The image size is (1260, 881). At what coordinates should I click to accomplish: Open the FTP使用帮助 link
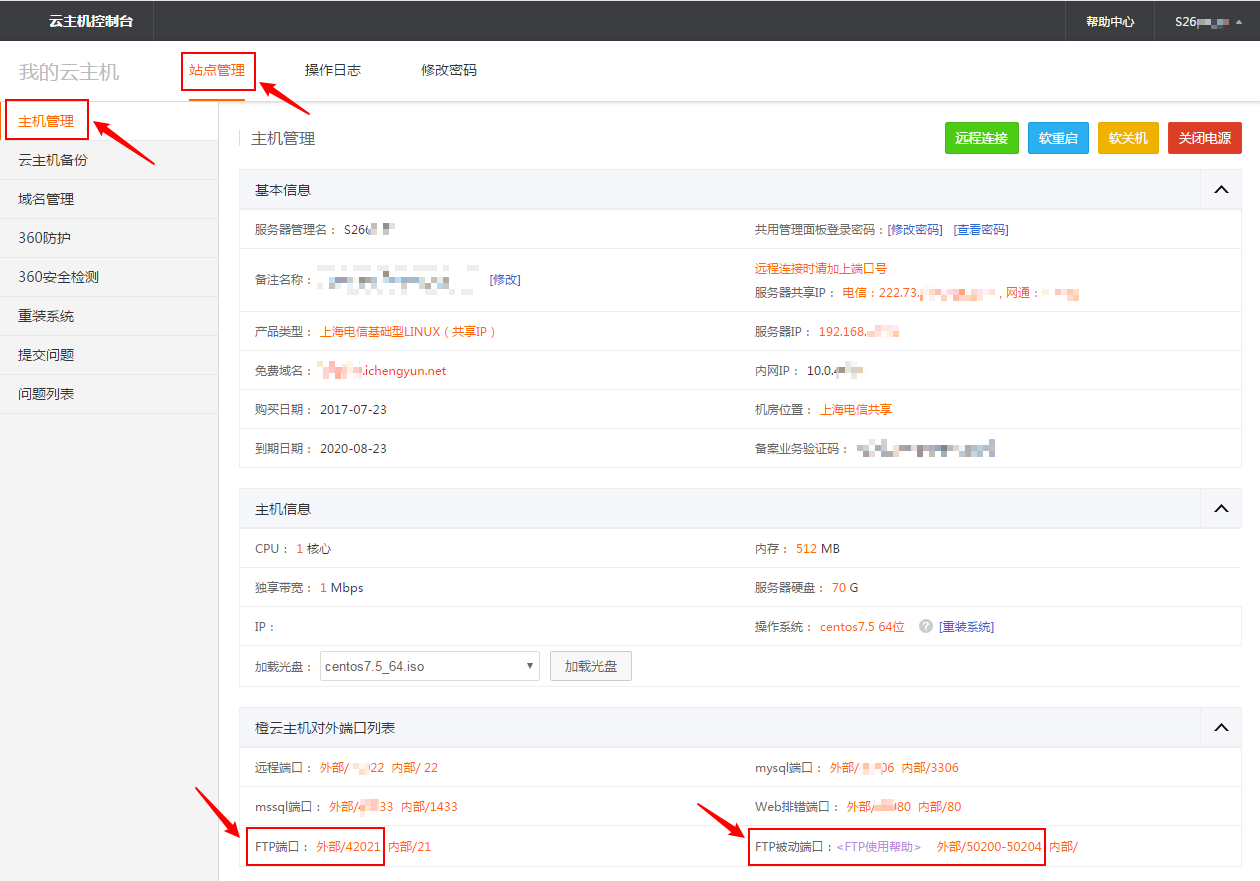click(x=878, y=847)
